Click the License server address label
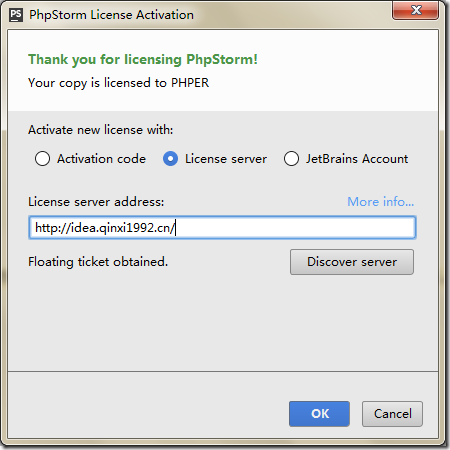The image size is (450, 450). [96, 202]
